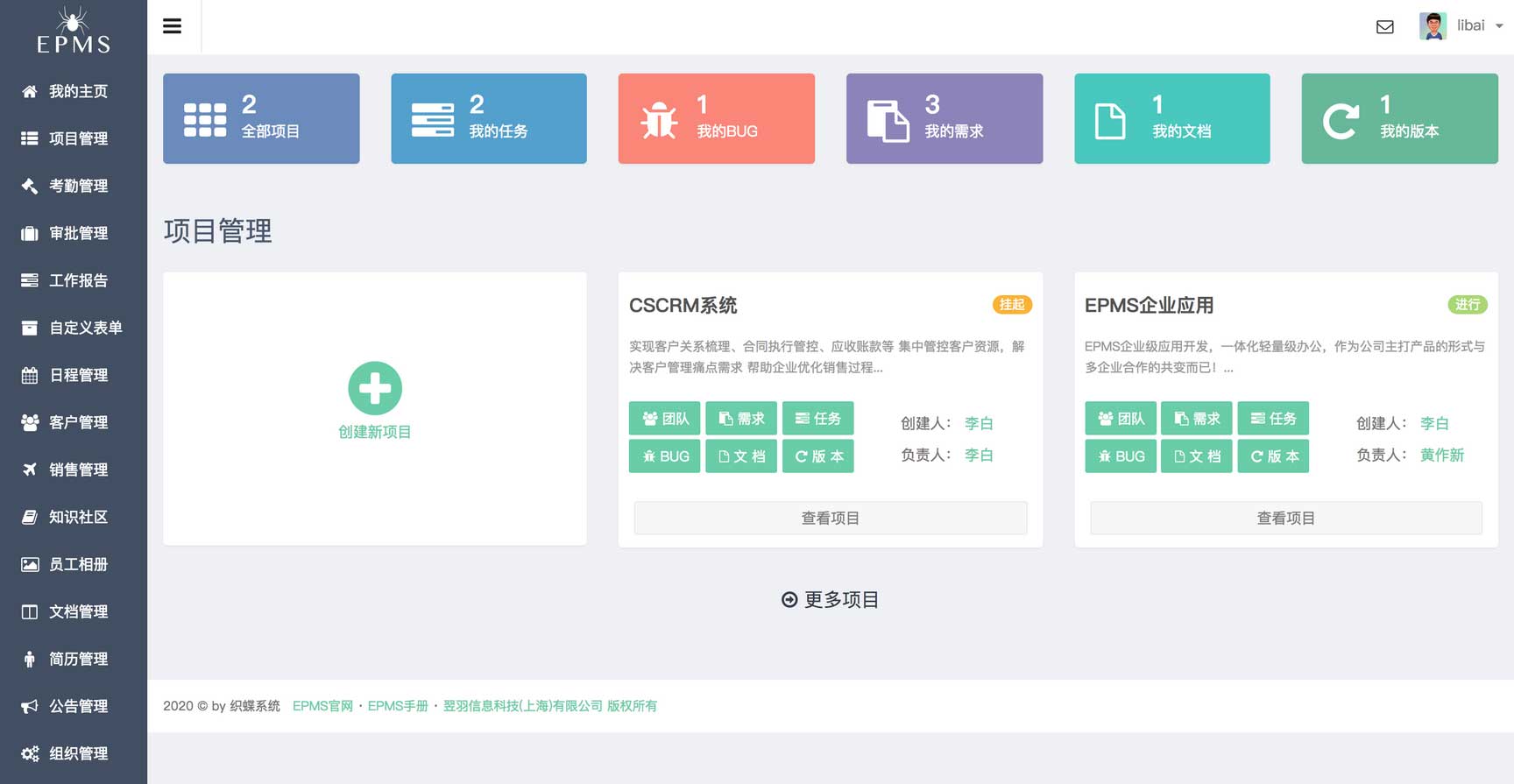Open the EPMS官网 footer link
Screen dimensions: 1514x784
(x=322, y=706)
